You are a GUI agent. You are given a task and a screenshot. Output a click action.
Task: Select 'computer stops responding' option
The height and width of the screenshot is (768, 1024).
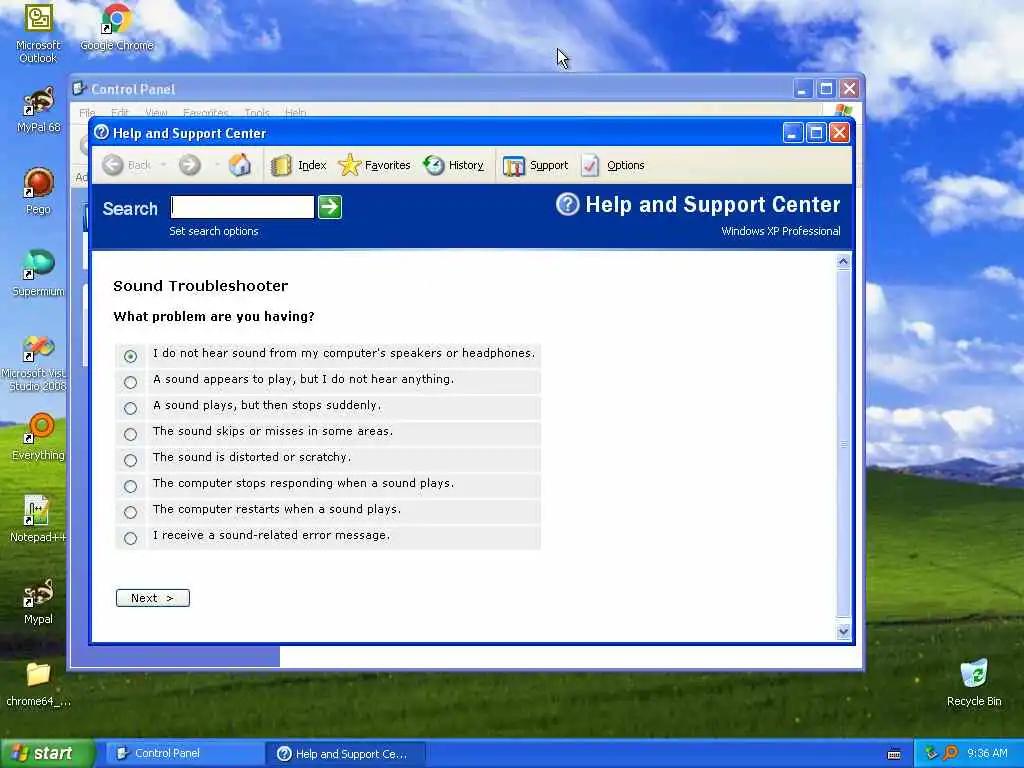click(x=131, y=487)
